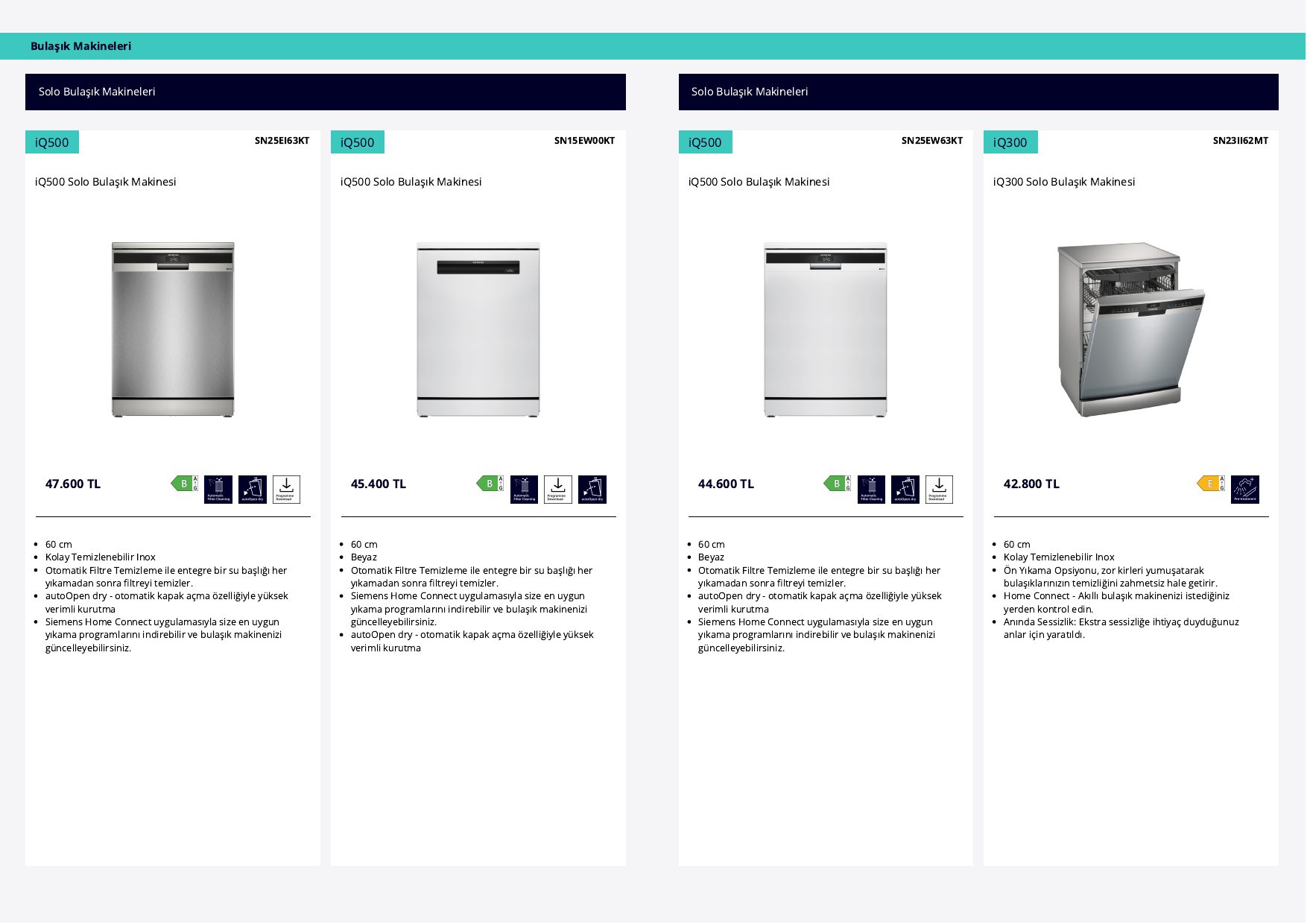This screenshot has width=1307, height=924.
Task: Click the energy class B label for SN25EW63KT
Action: pos(838,484)
